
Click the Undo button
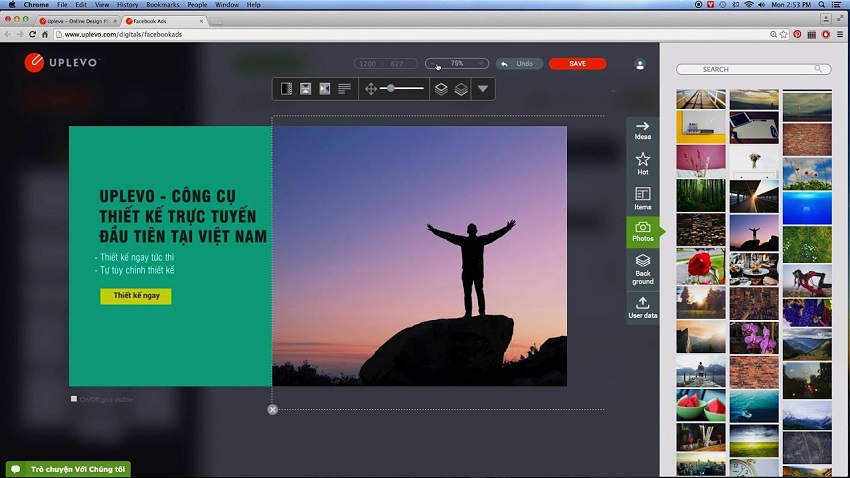pyautogui.click(x=519, y=64)
